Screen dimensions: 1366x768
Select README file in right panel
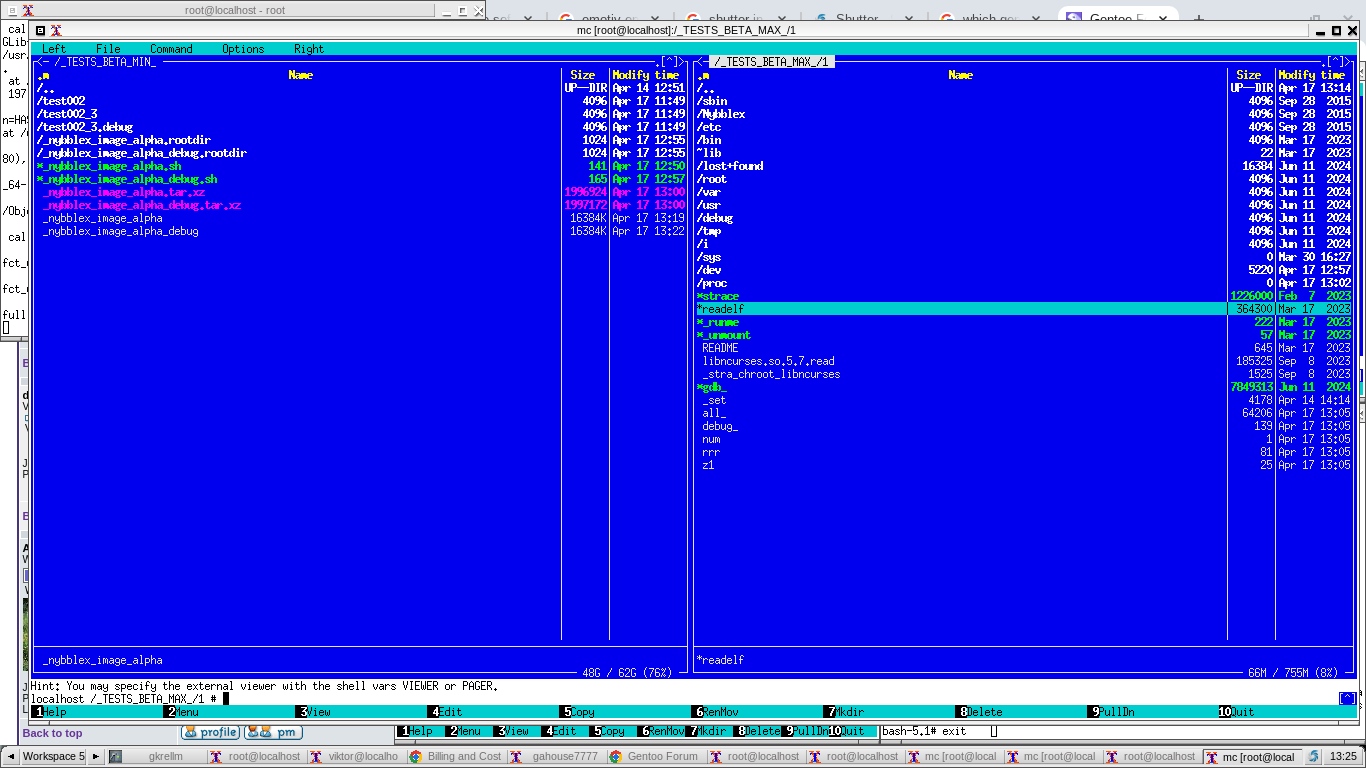coord(1024,348)
